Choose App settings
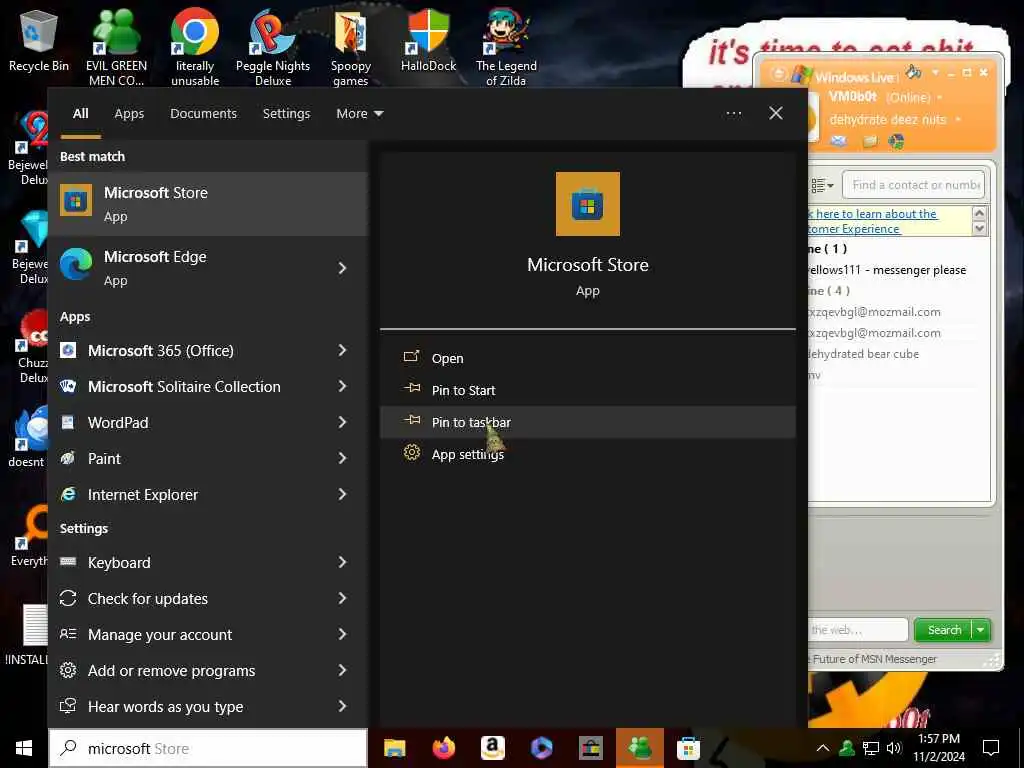This screenshot has width=1024, height=768. [x=588, y=454]
